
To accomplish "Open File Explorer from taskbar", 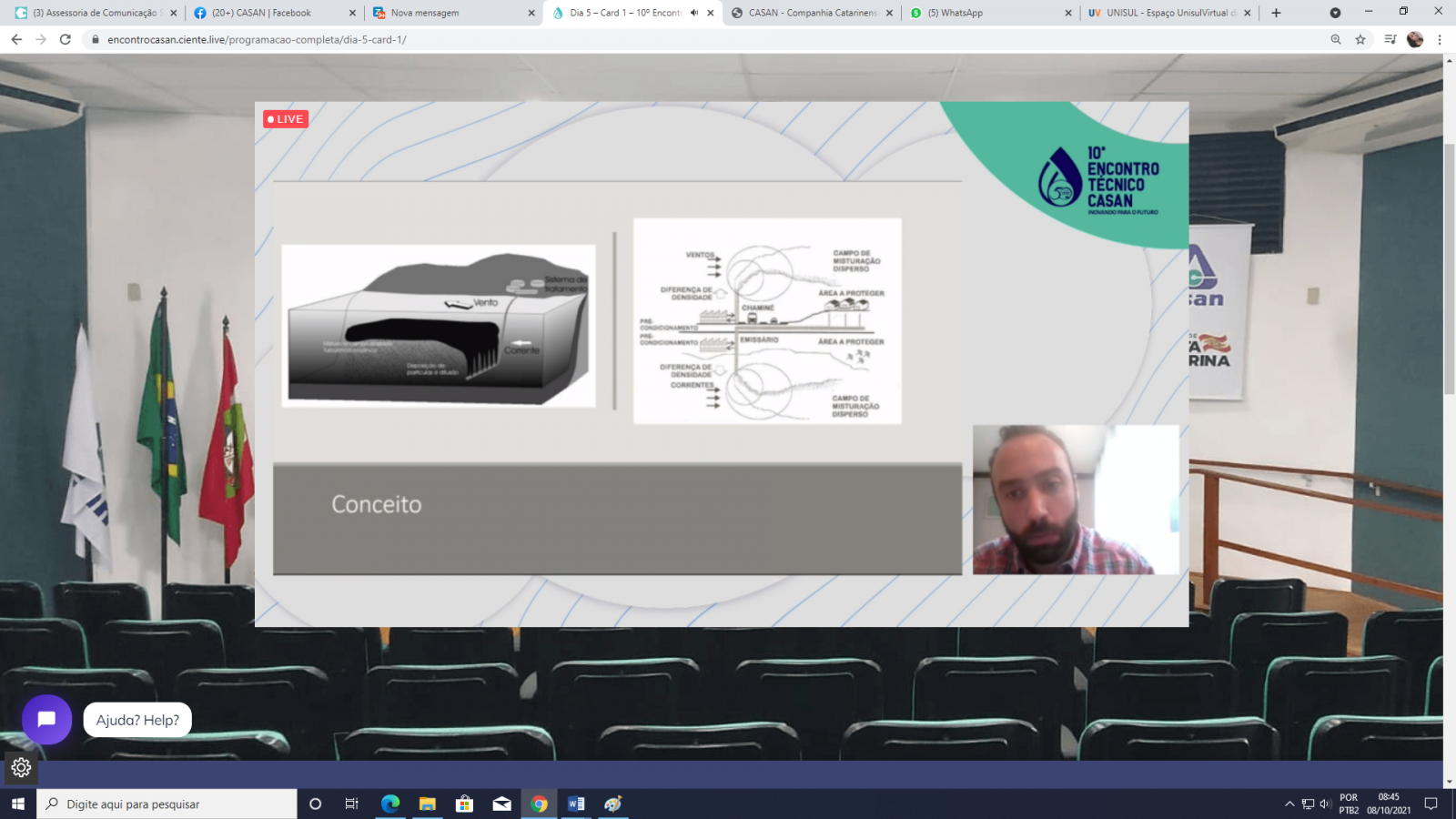I will click(x=428, y=804).
